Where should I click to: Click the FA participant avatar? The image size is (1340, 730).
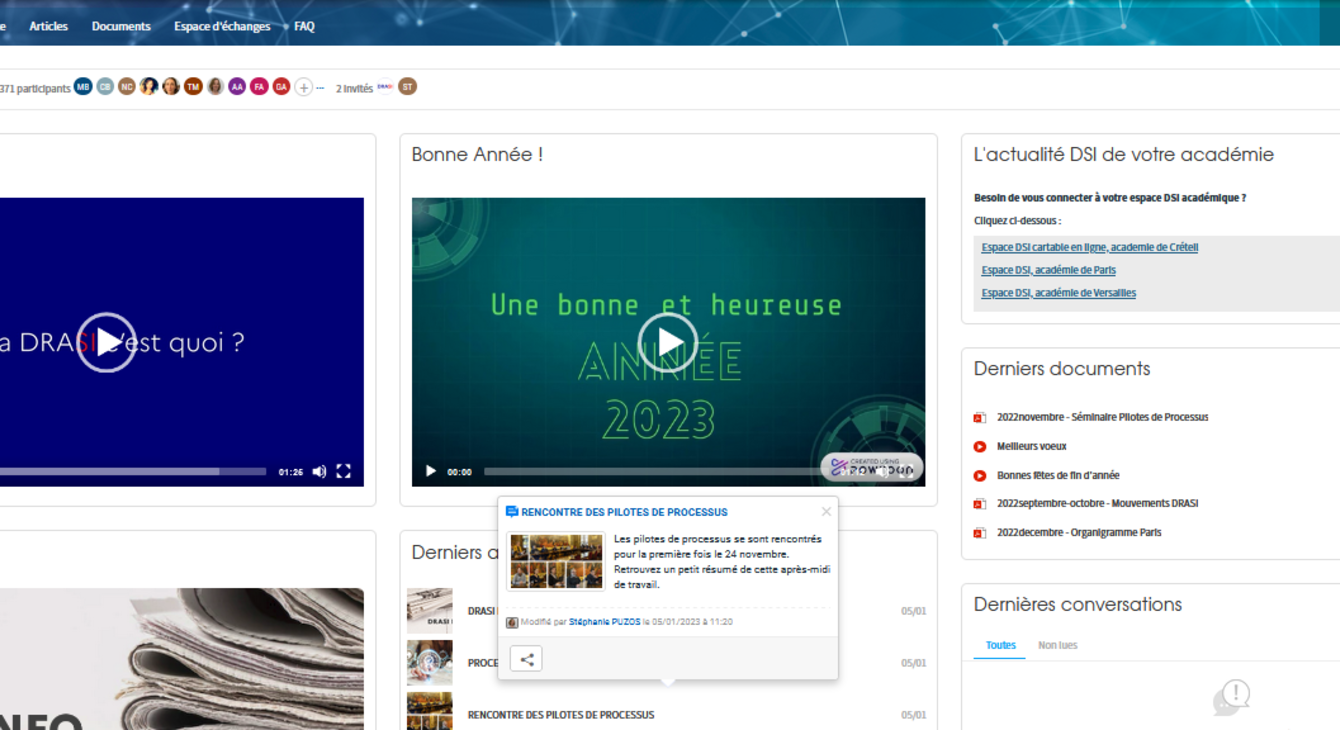pyautogui.click(x=259, y=87)
